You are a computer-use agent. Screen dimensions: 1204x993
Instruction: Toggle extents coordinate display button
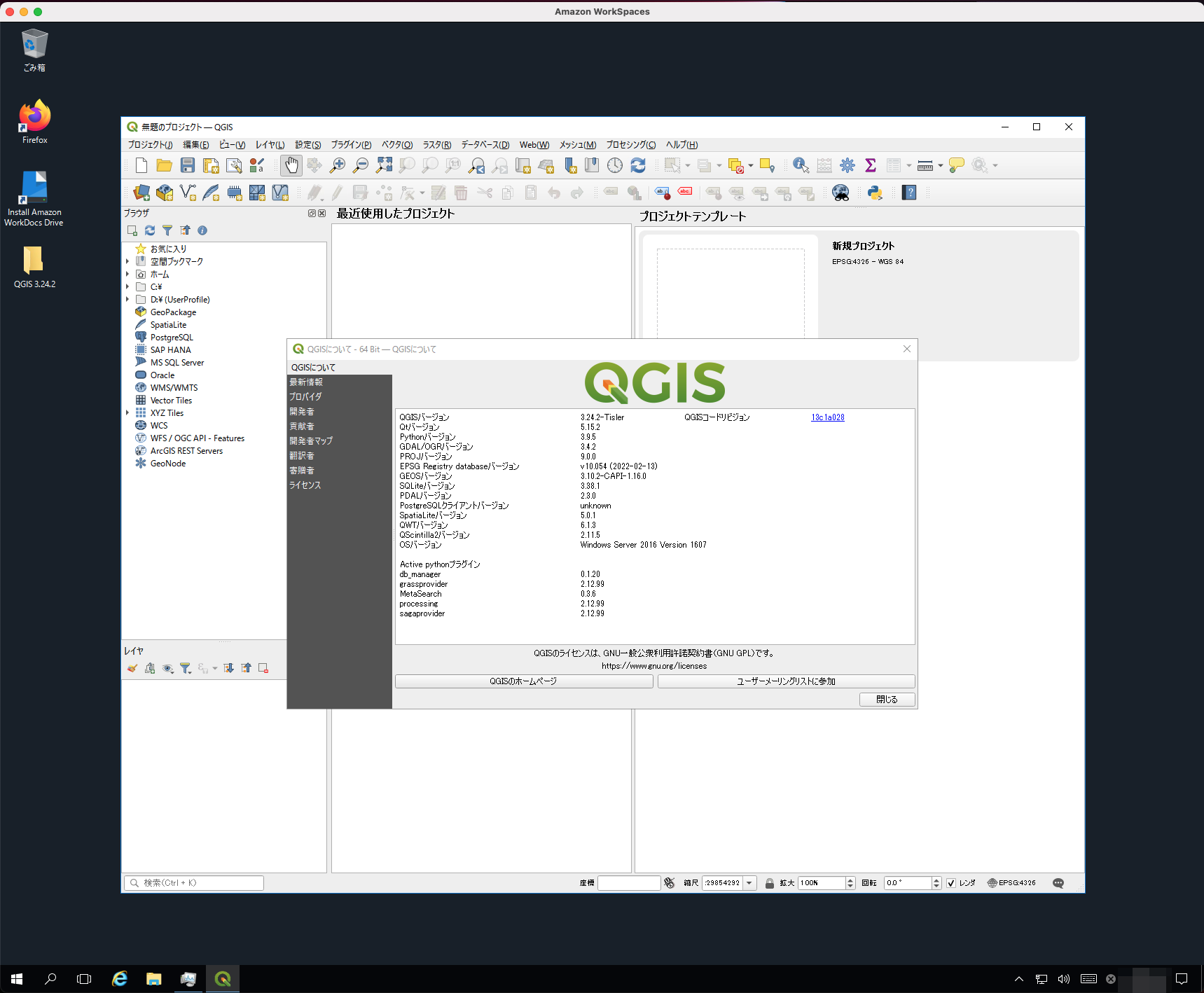(x=670, y=883)
